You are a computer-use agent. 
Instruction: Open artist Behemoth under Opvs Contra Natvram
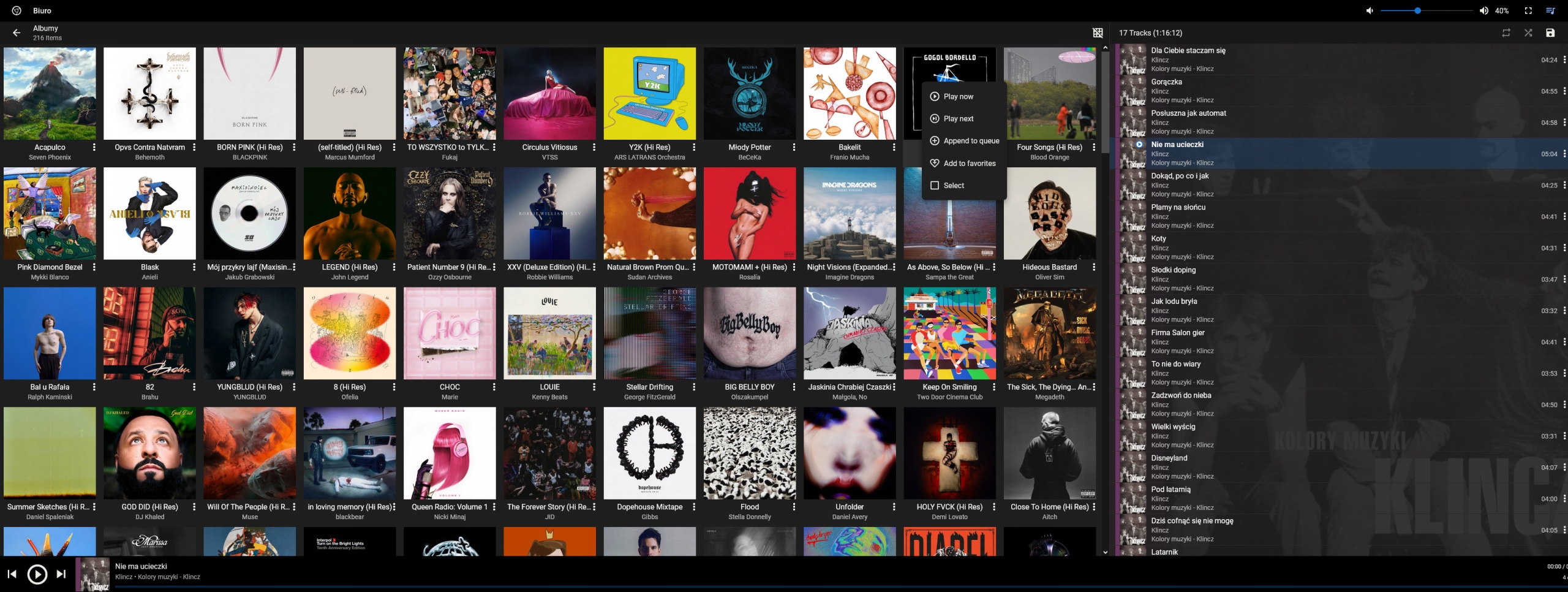(149, 157)
